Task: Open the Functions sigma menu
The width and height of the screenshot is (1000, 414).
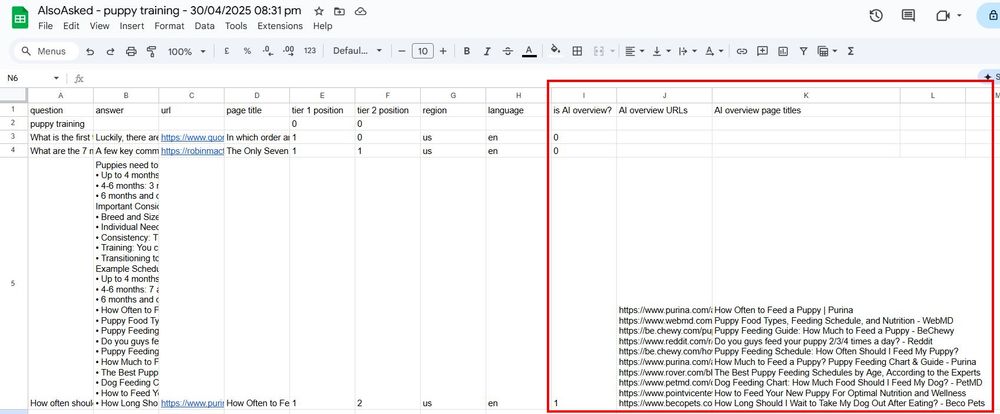Action: click(851, 51)
